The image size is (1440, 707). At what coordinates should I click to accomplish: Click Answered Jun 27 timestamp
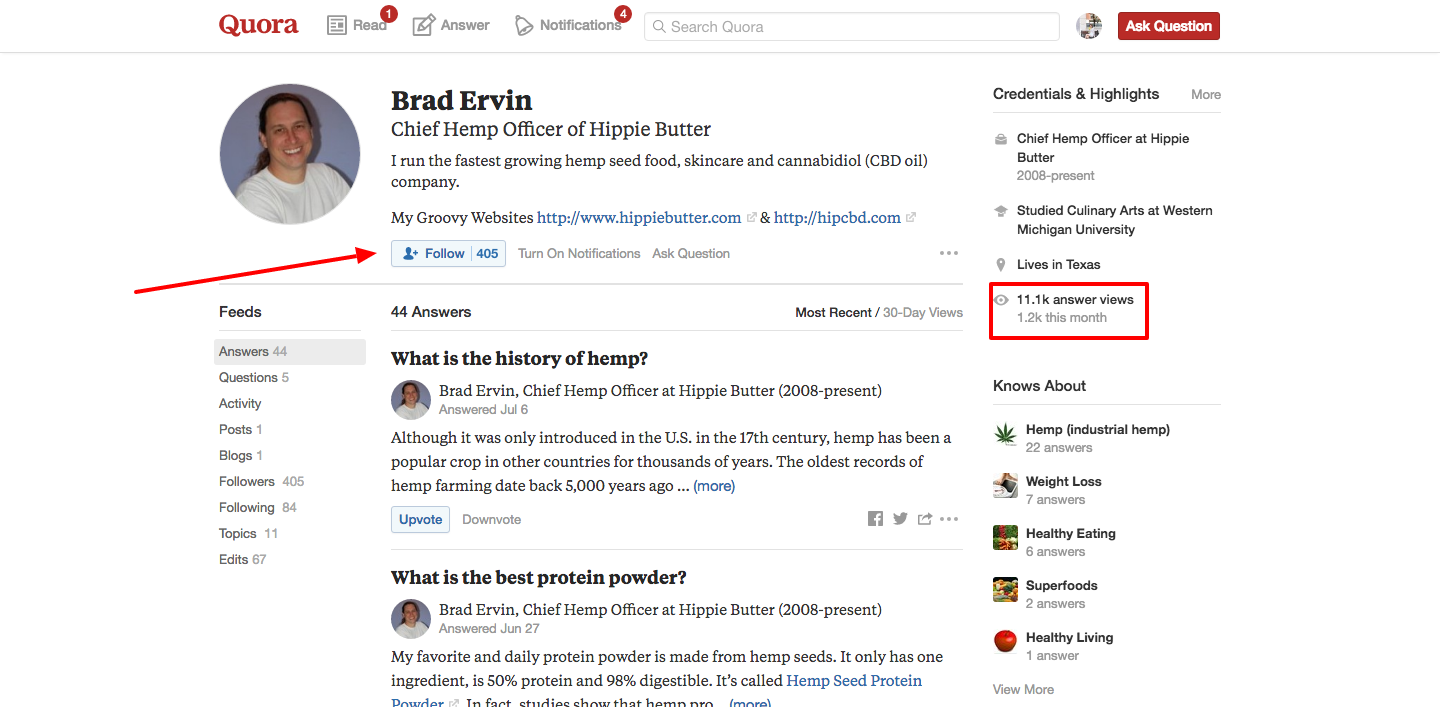pos(489,629)
